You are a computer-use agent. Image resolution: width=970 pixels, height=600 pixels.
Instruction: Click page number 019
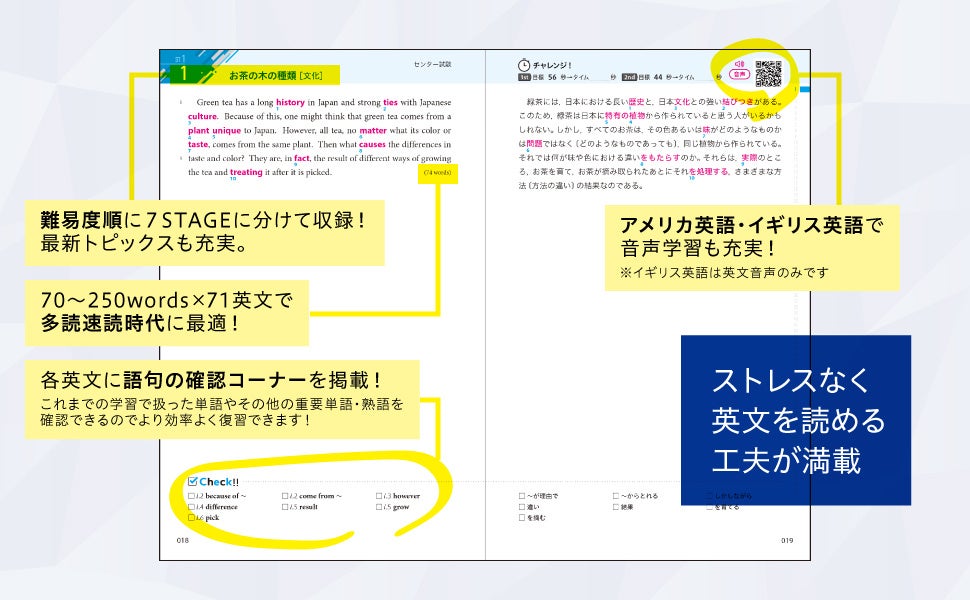tap(787, 541)
